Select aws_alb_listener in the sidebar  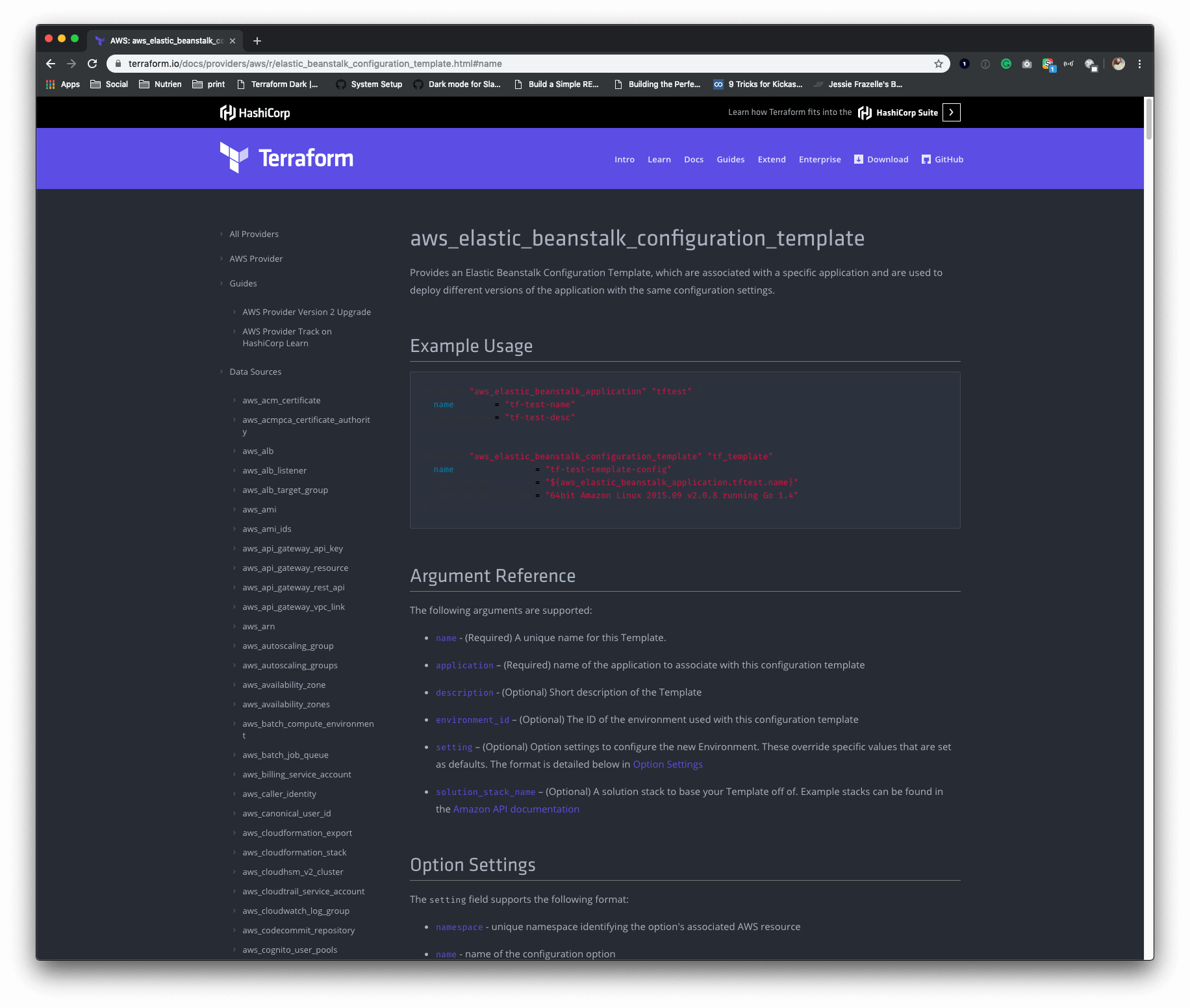point(274,470)
